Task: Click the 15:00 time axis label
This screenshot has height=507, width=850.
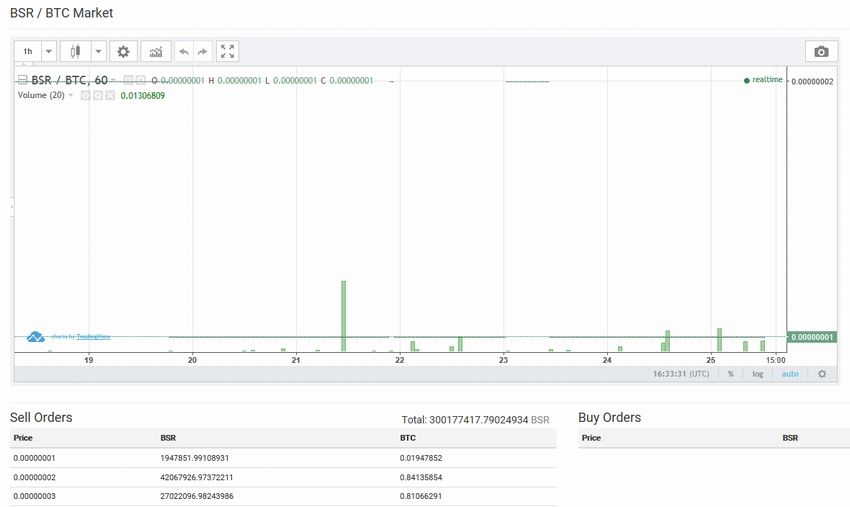Action: tap(776, 360)
